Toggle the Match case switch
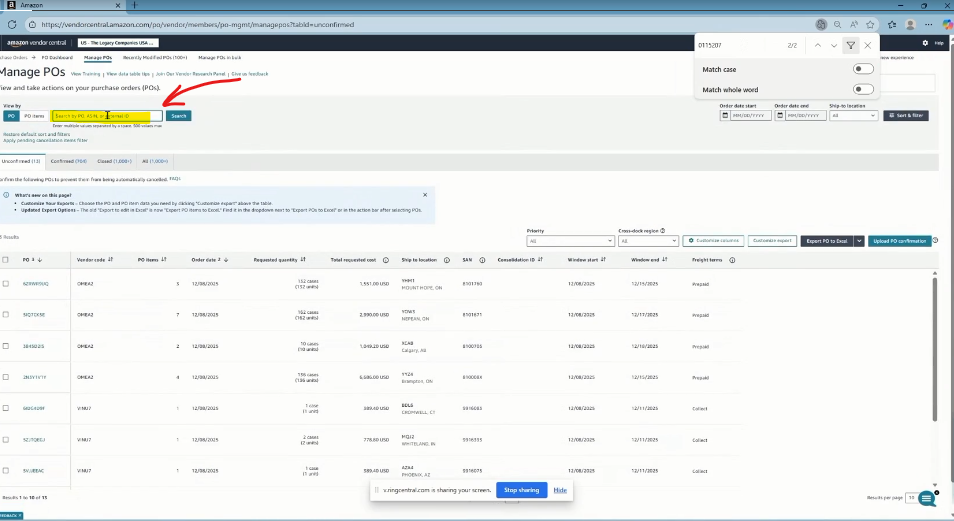 [x=863, y=69]
